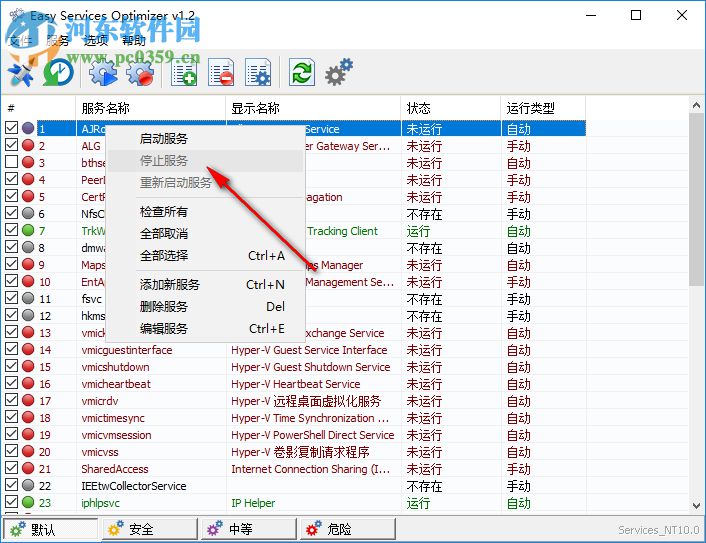Choose 停止服务 from context menu
The height and width of the screenshot is (543, 706).
tap(205, 161)
